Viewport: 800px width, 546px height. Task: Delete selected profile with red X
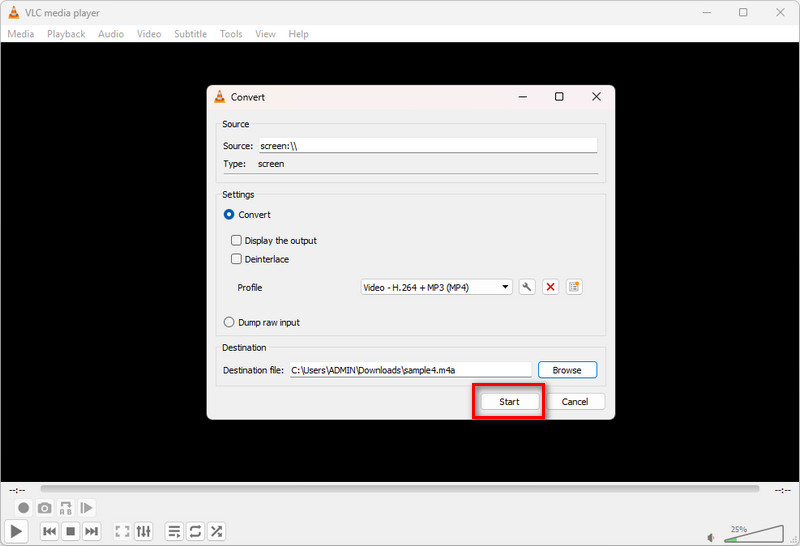551,287
